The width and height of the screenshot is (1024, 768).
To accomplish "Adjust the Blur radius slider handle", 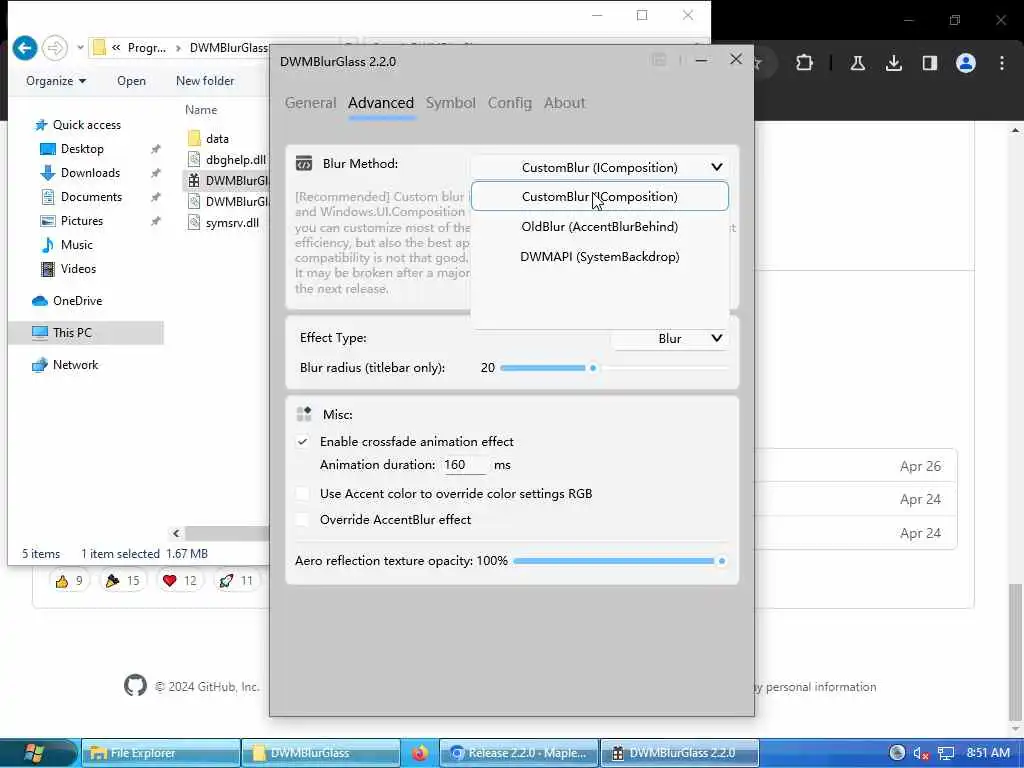I will tap(593, 368).
